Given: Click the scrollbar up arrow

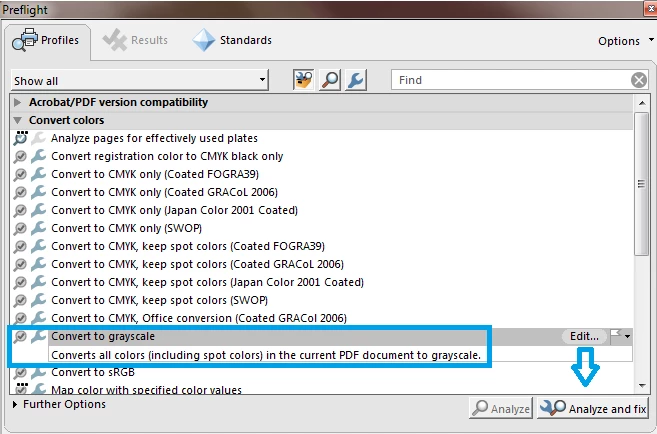Looking at the screenshot, I should (x=642, y=103).
